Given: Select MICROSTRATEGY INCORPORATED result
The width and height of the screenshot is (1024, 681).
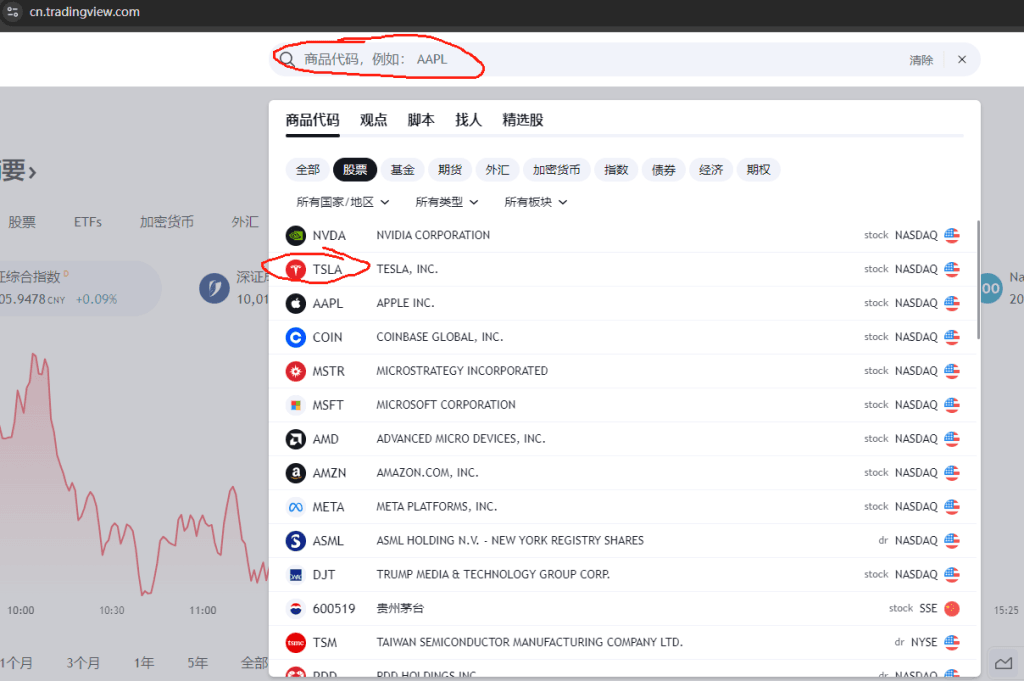Looking at the screenshot, I should [462, 371].
